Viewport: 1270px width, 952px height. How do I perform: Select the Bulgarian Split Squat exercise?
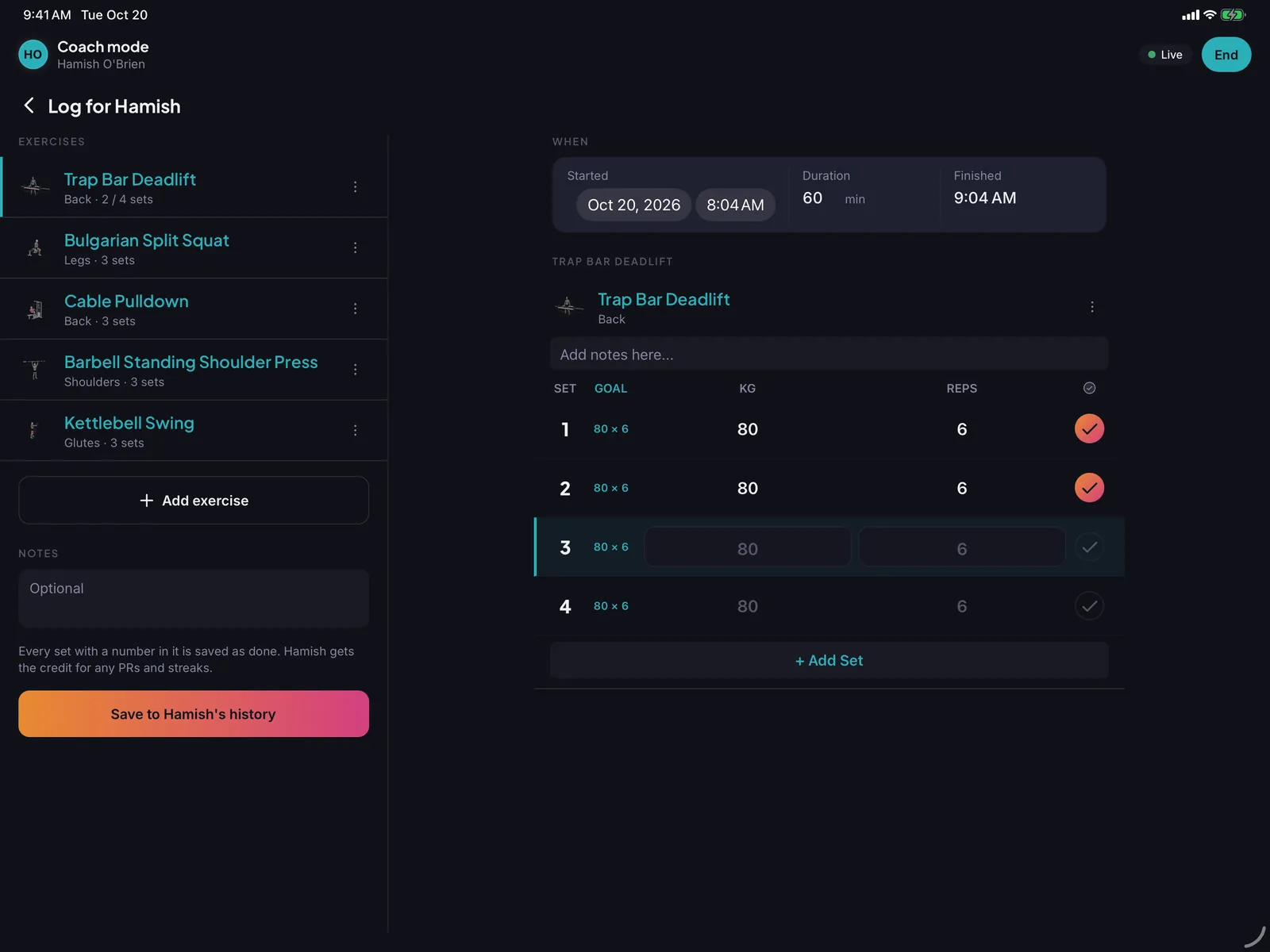pos(194,248)
